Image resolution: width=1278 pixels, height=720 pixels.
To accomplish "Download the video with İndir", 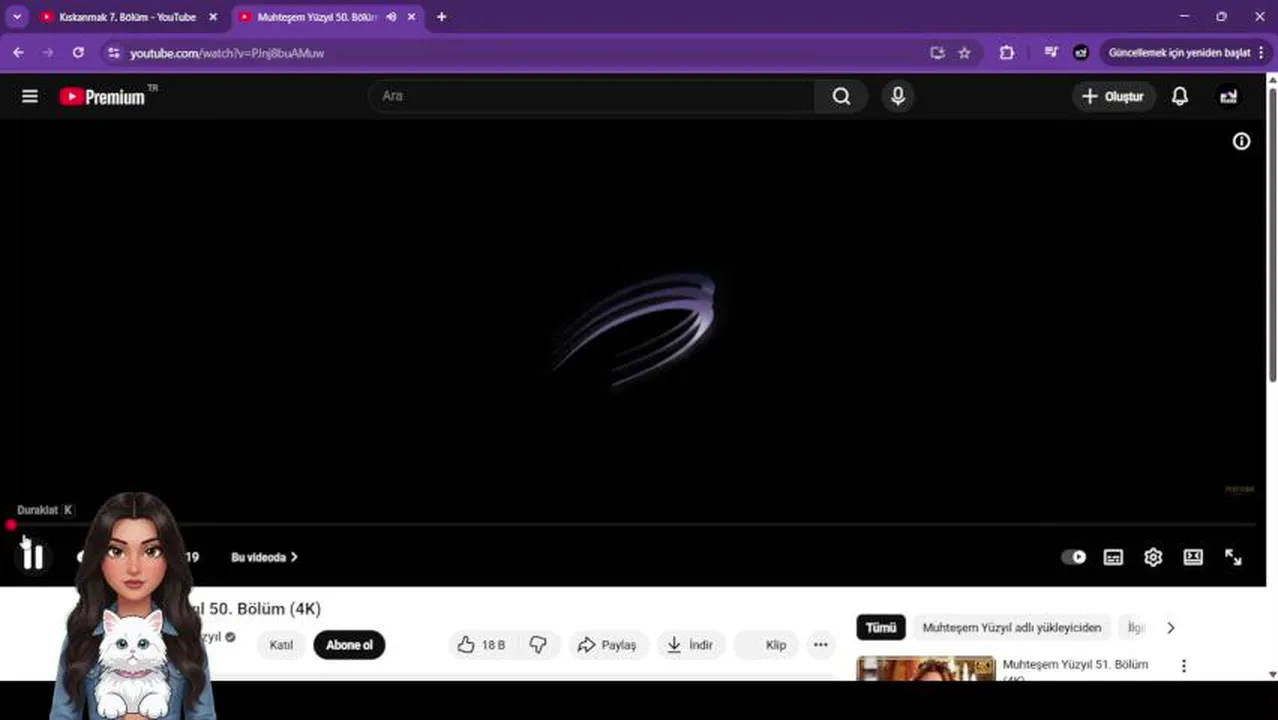I will pyautogui.click(x=690, y=645).
